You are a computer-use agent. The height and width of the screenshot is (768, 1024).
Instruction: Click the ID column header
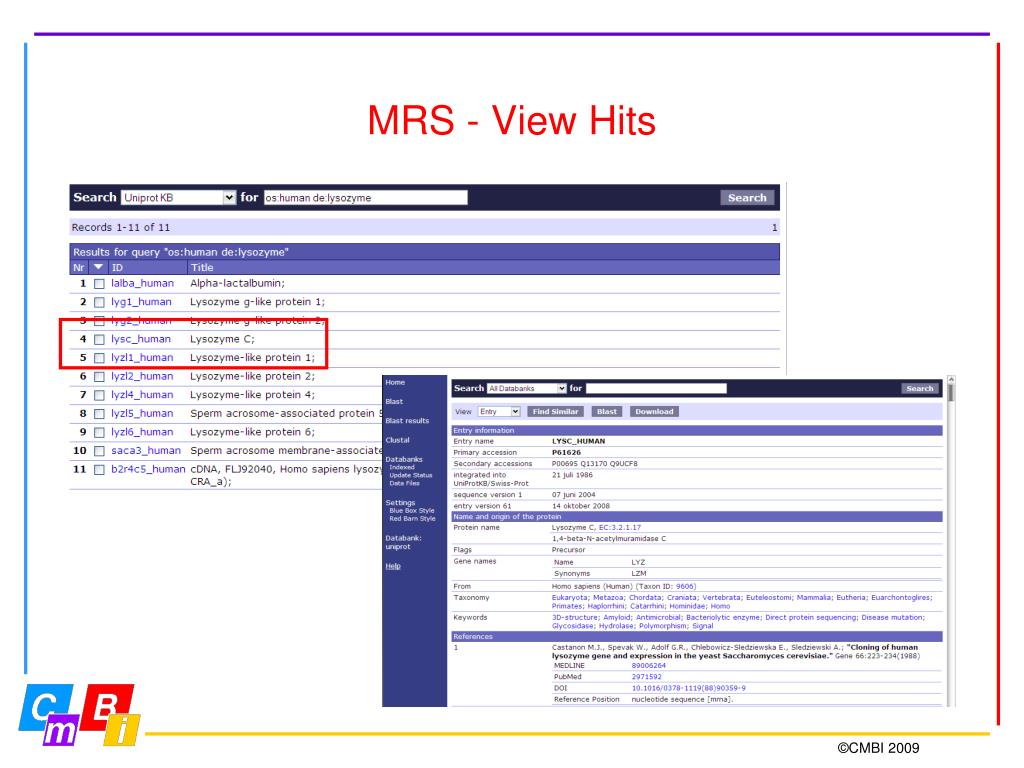pos(117,267)
